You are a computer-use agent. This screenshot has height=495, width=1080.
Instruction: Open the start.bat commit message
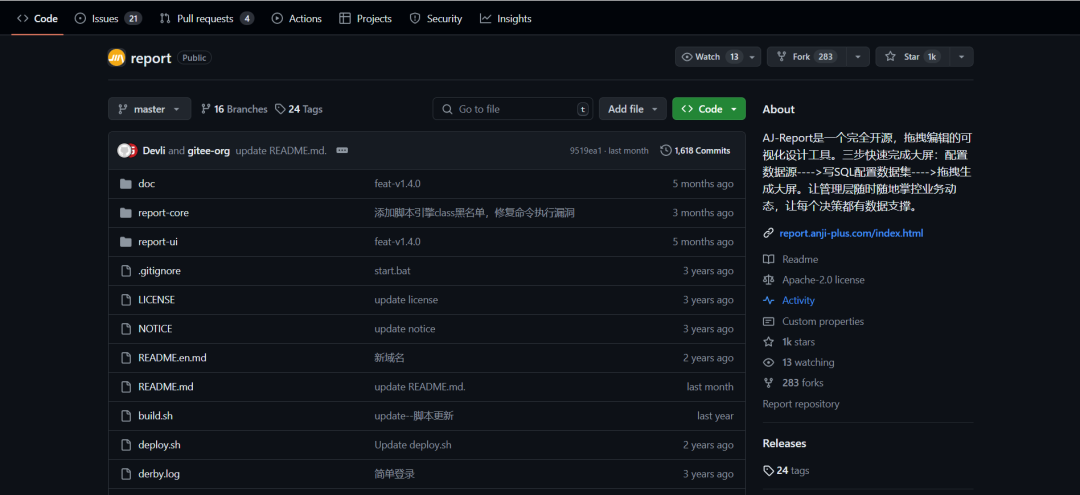point(393,271)
